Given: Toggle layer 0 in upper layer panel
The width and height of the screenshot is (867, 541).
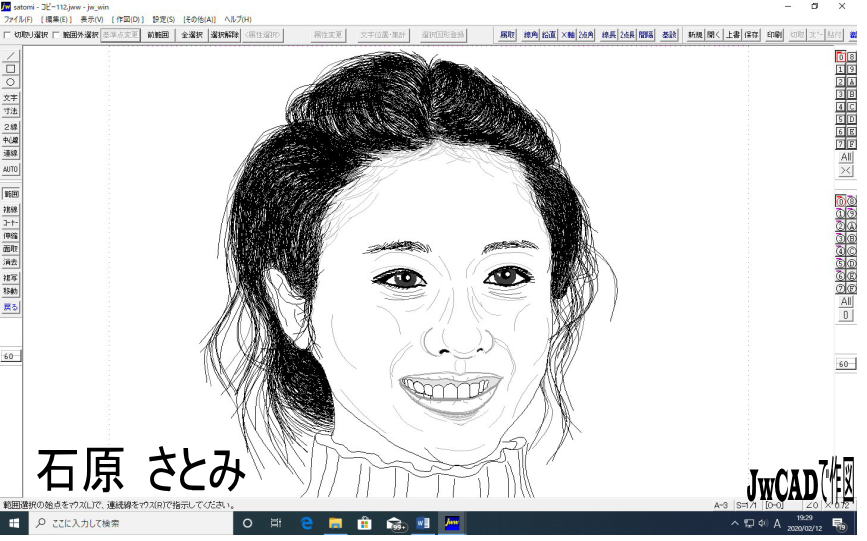Looking at the screenshot, I should pos(840,57).
